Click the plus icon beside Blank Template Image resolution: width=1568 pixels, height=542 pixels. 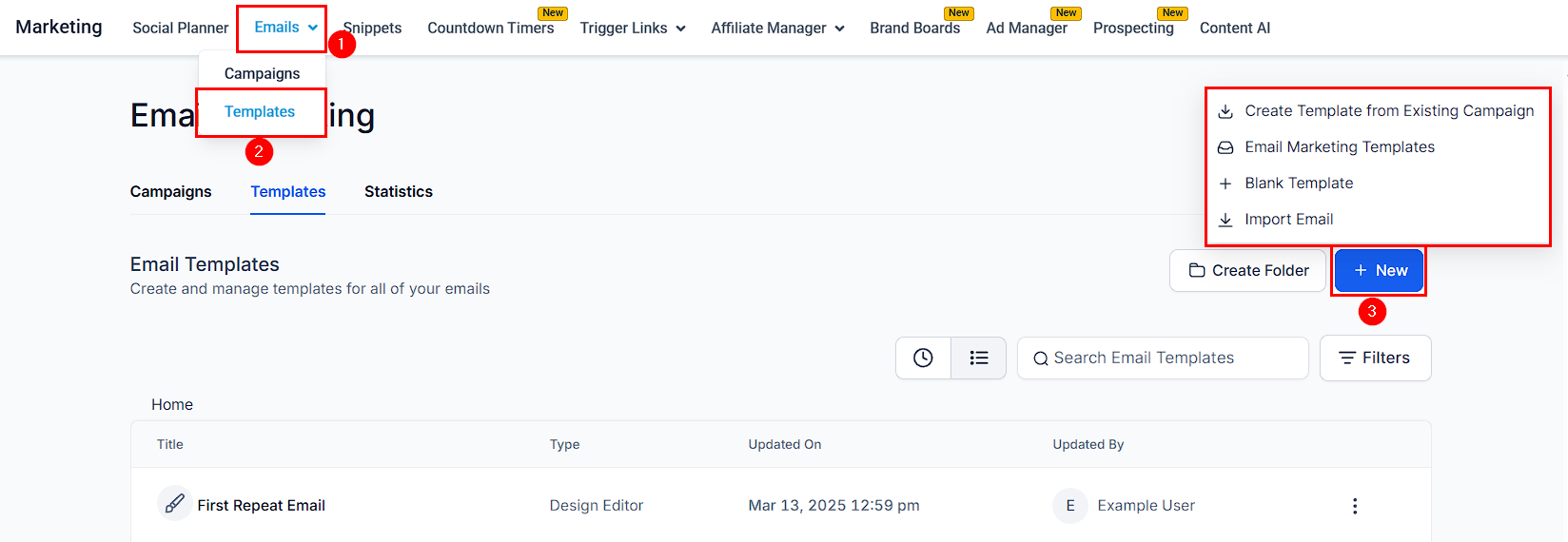(x=1226, y=184)
